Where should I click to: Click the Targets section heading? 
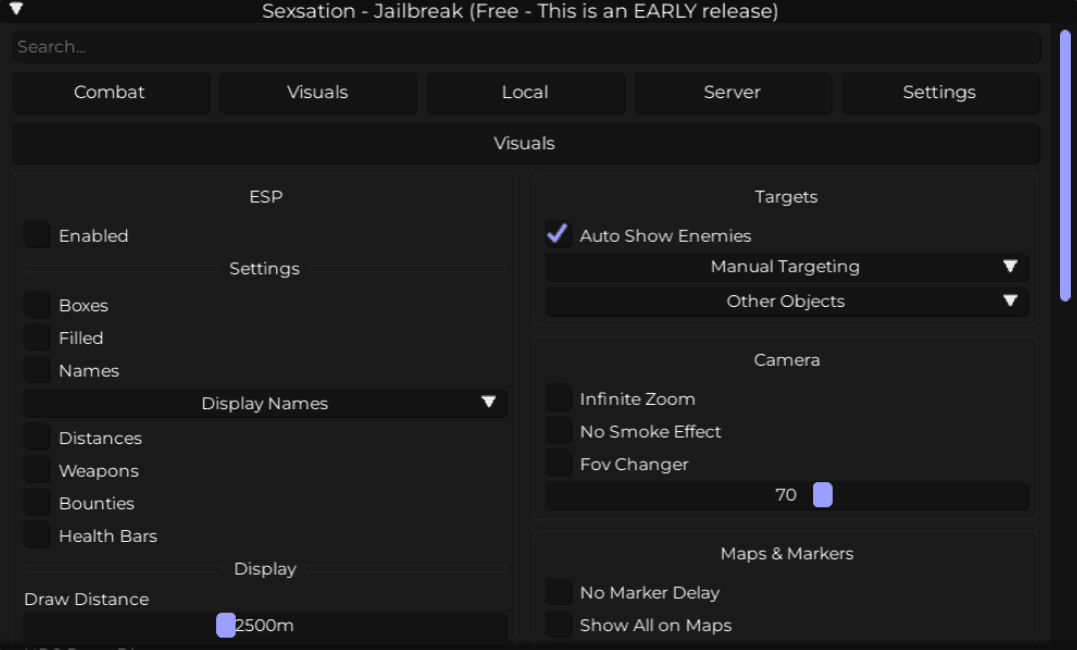click(x=786, y=197)
